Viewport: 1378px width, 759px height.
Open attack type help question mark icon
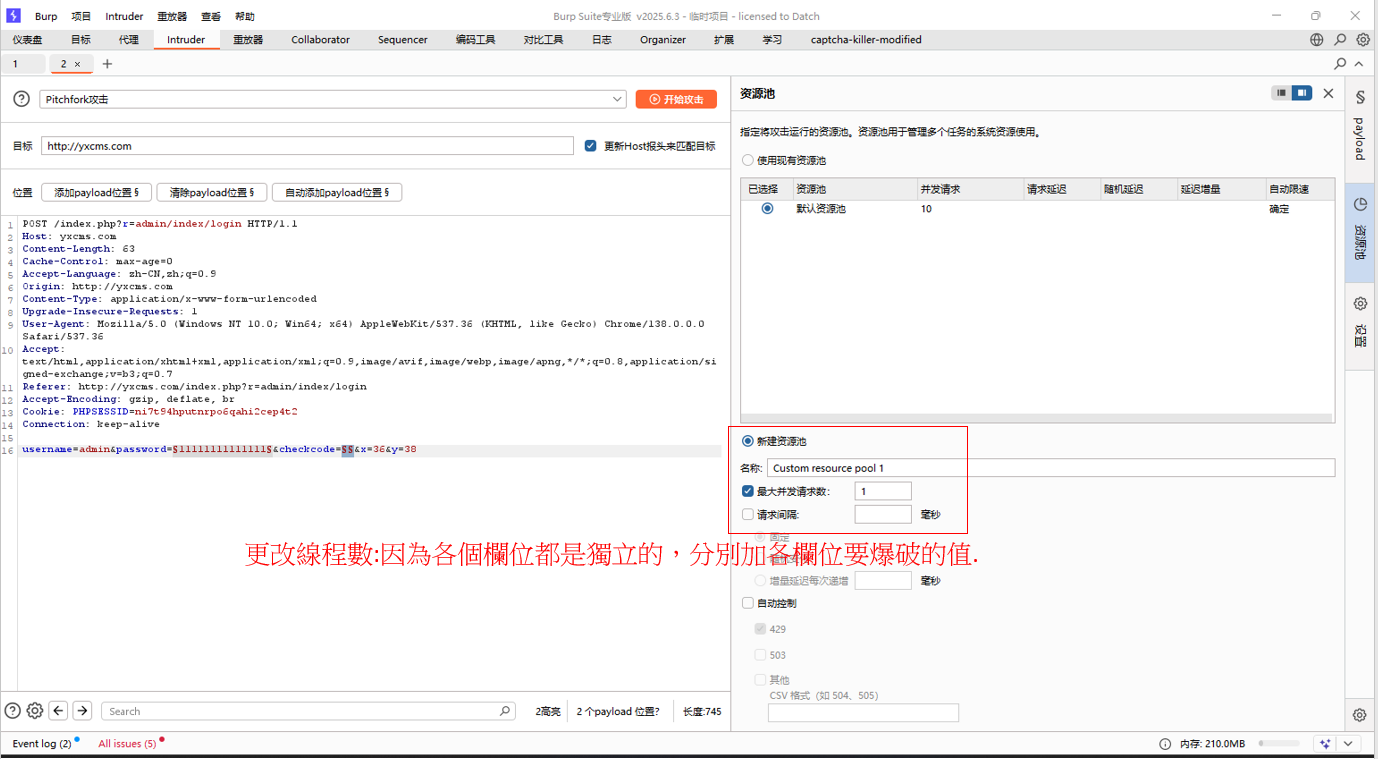[x=21, y=99]
